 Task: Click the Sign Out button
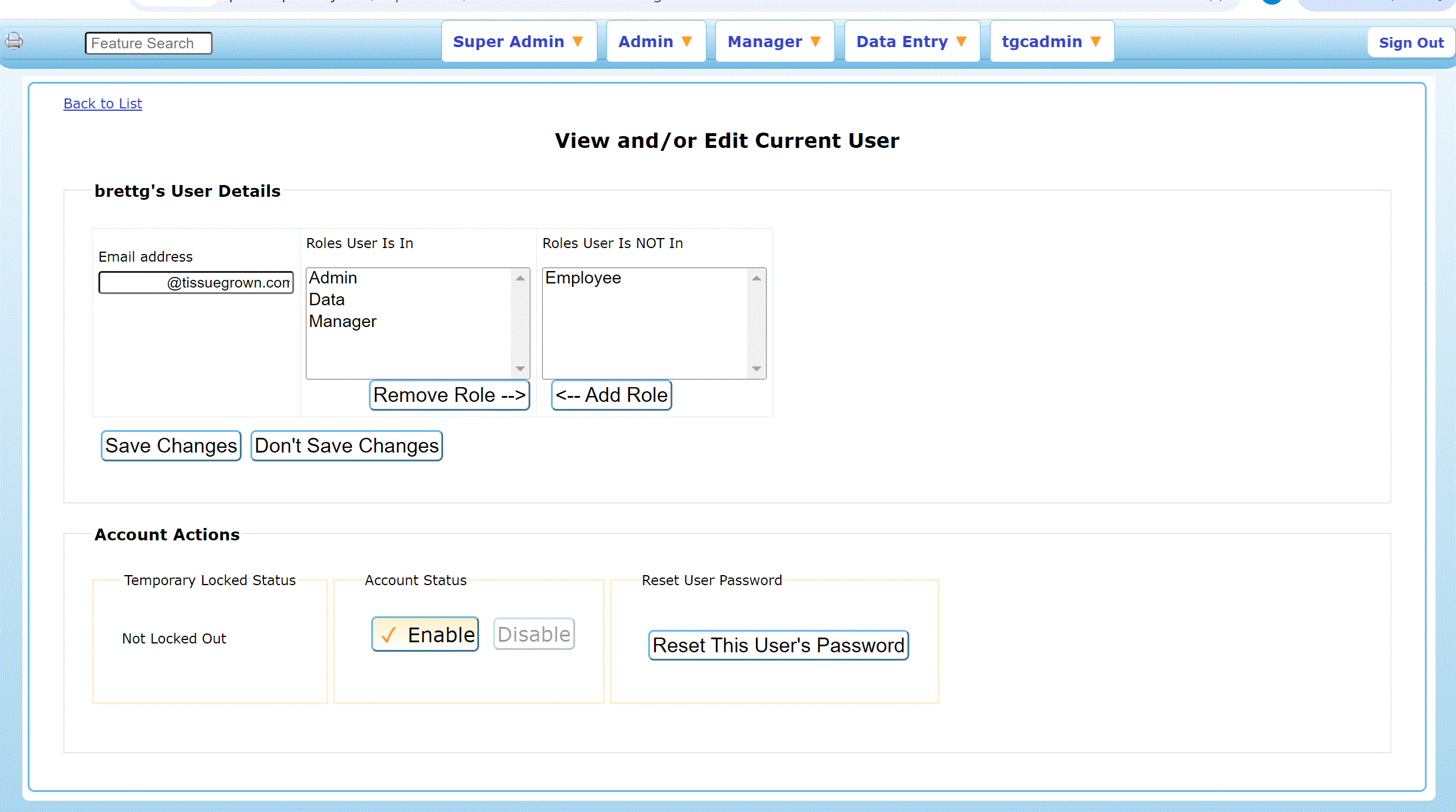pos(1411,43)
